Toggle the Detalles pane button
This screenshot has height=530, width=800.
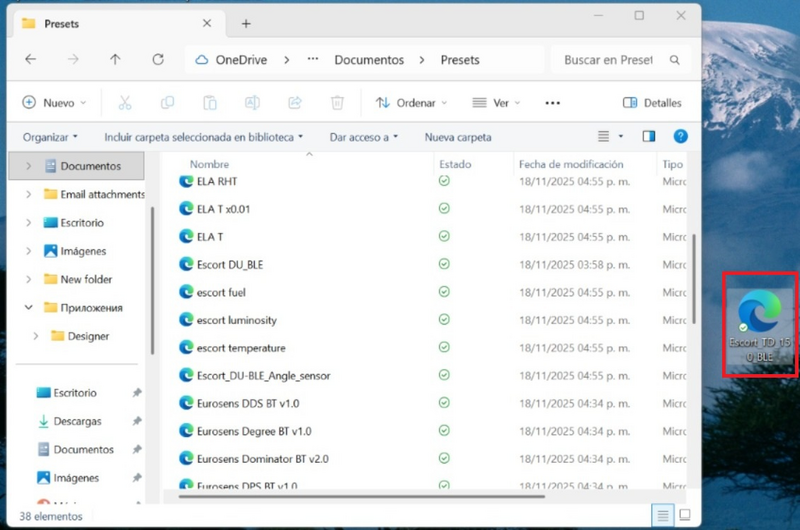coord(652,103)
